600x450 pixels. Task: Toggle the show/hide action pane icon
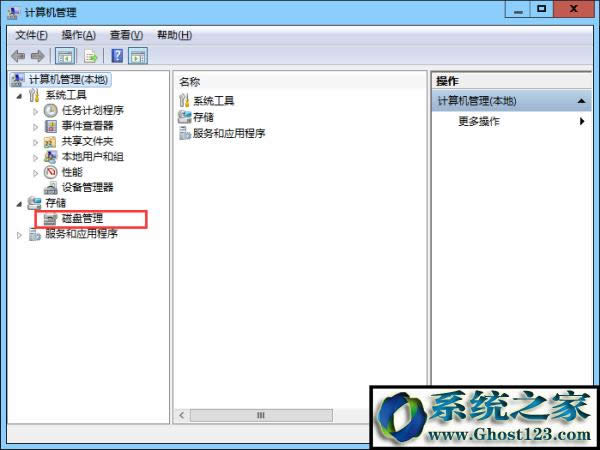click(x=138, y=56)
